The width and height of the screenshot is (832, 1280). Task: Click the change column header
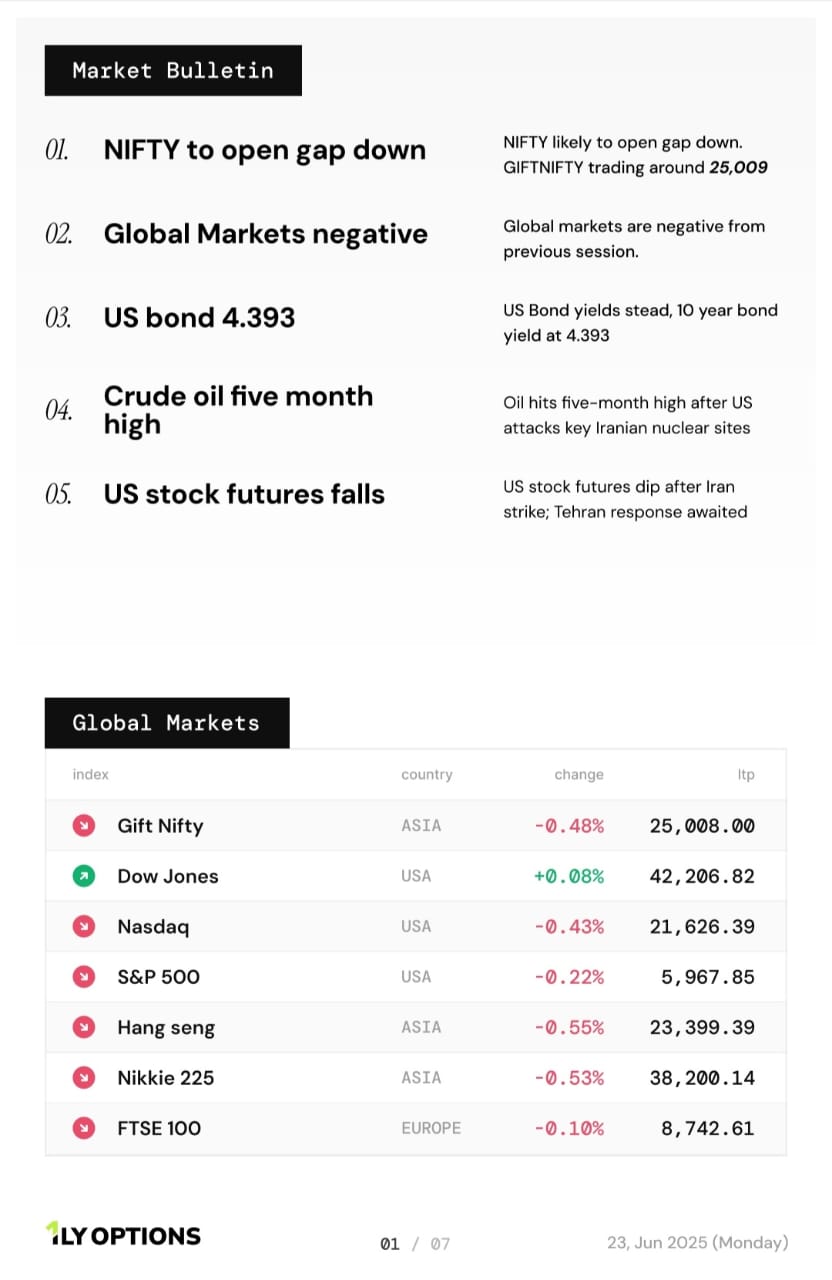click(x=579, y=774)
